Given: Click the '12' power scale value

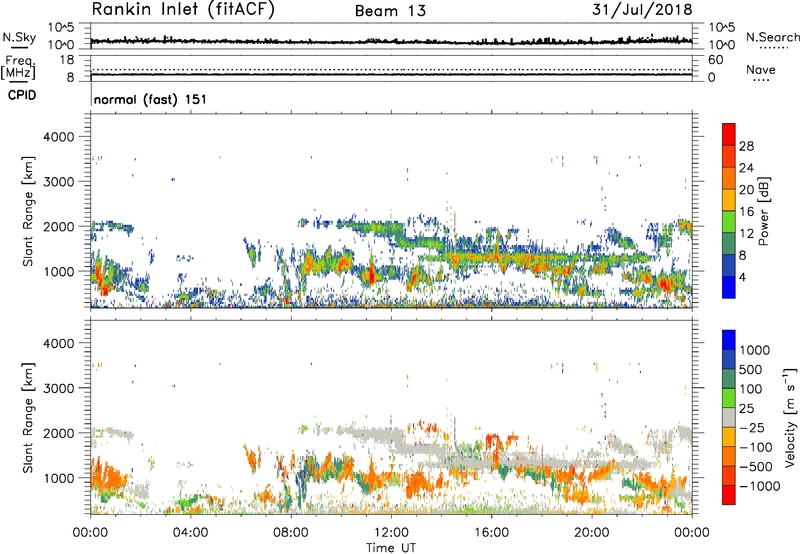Looking at the screenshot, I should 746,234.
